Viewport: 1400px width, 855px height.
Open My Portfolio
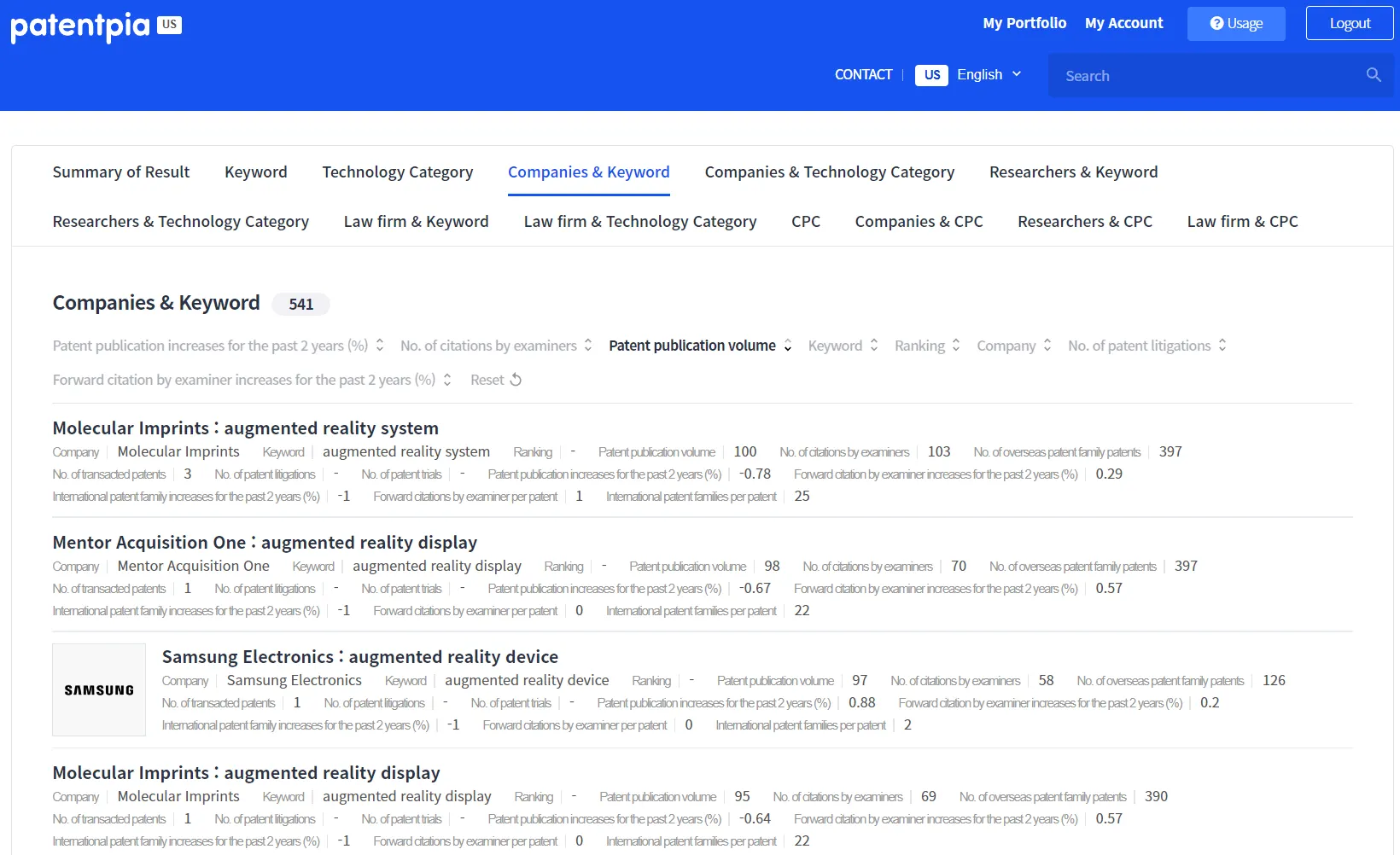[x=1024, y=24]
